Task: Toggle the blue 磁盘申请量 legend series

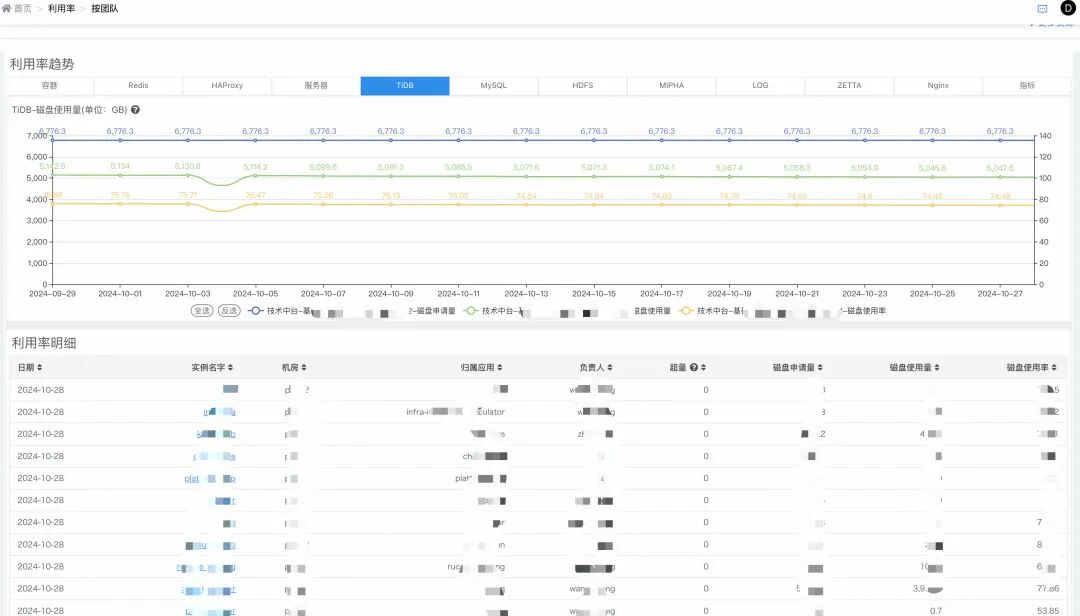Action: 351,311
